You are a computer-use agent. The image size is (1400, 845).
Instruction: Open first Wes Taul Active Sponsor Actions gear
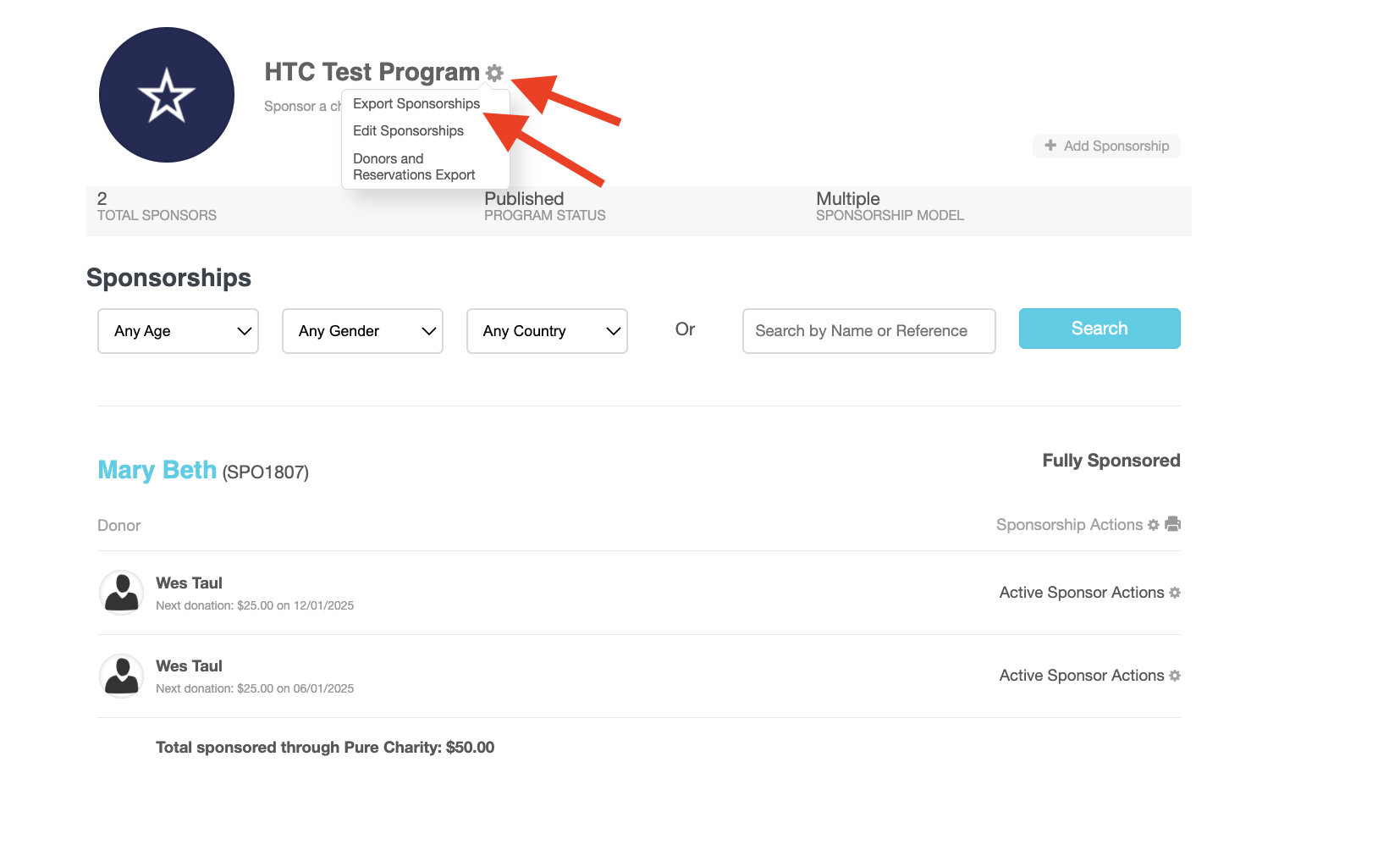[1175, 593]
